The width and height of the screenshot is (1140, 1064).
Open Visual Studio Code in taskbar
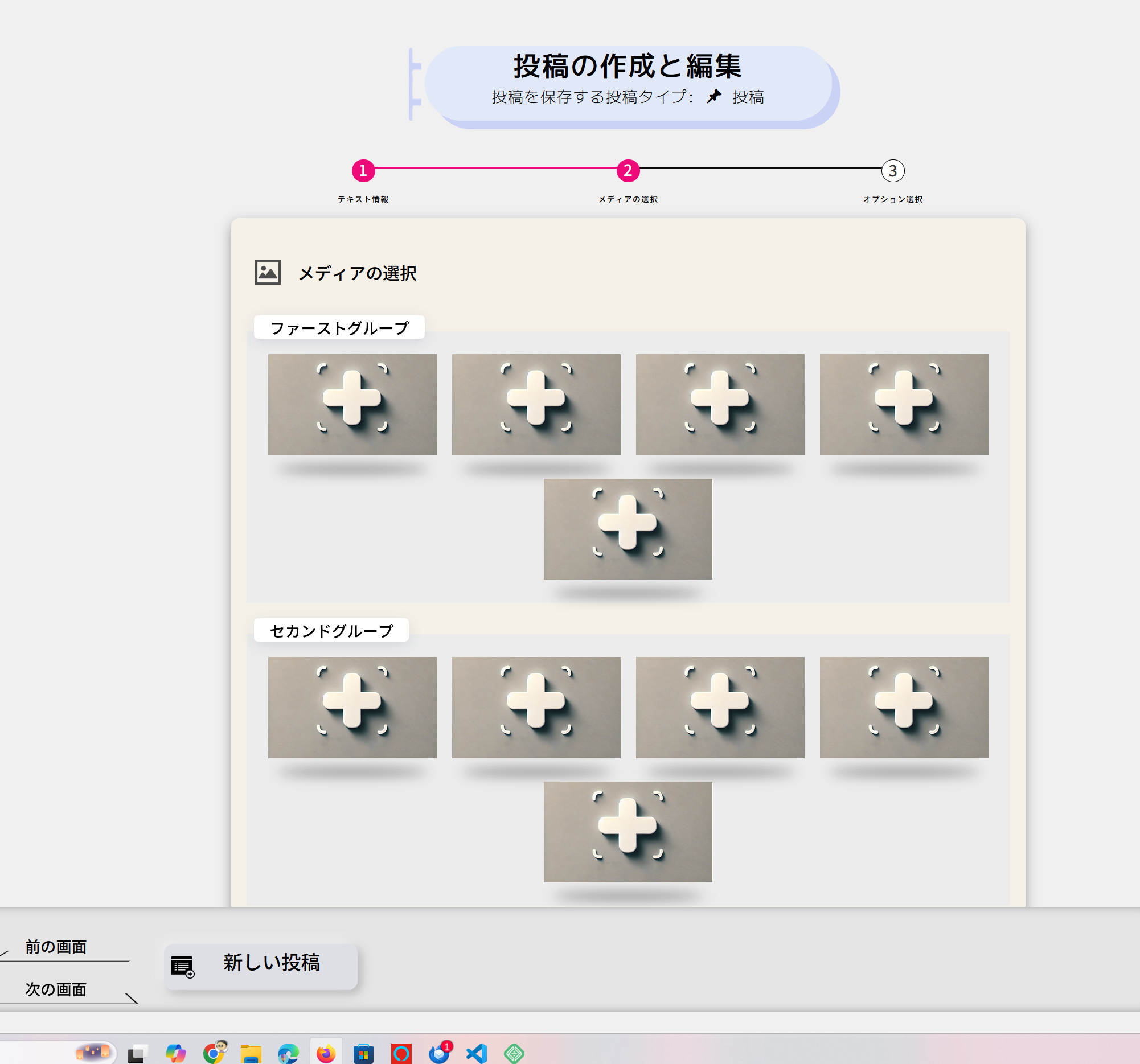(477, 1054)
